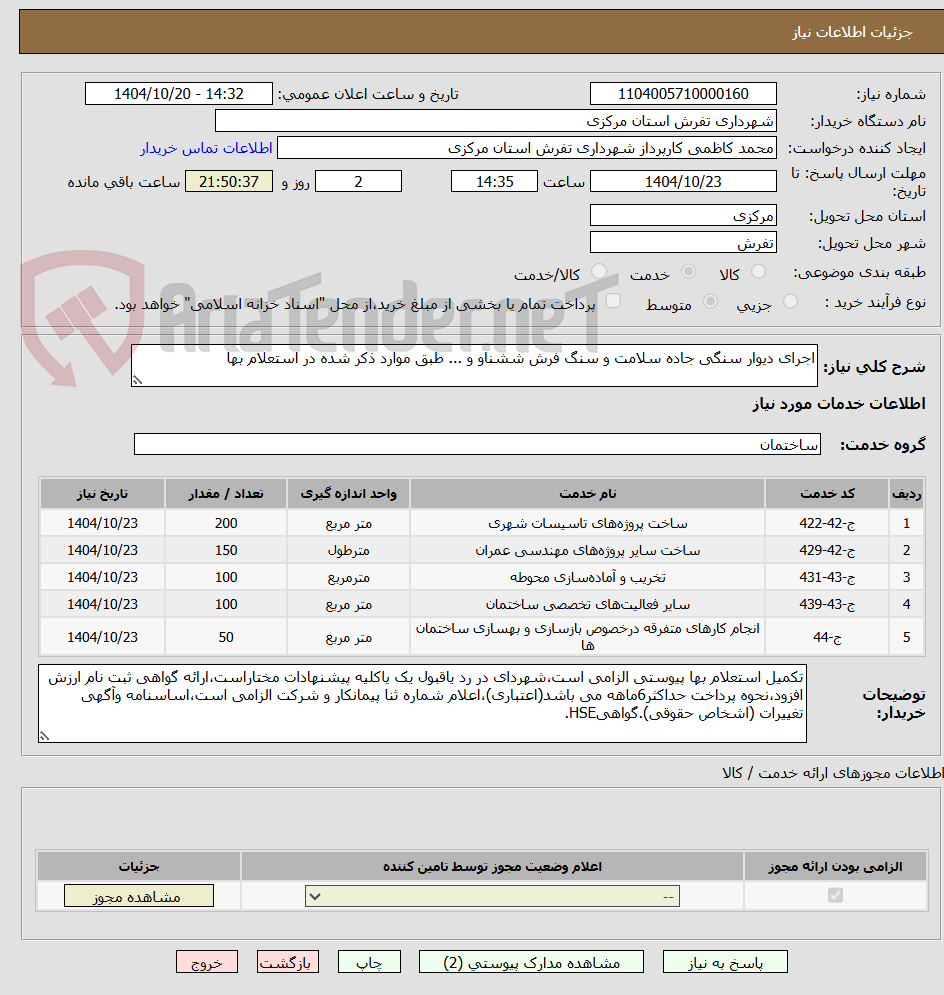
Task: Toggle the الزامی بودن ارائه مجوز checkbox
Action: click(836, 895)
